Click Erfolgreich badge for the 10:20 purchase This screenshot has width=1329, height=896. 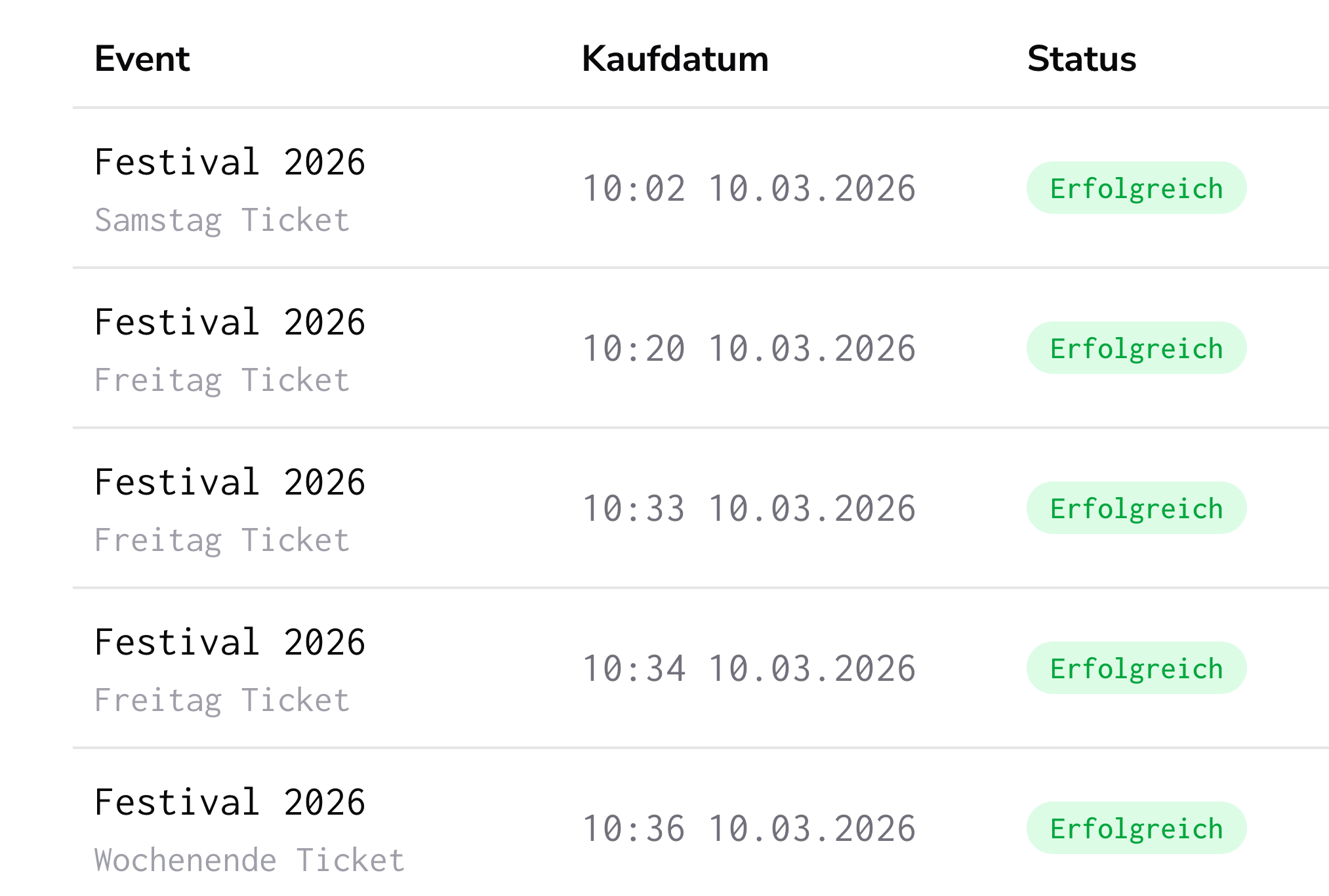1136,348
